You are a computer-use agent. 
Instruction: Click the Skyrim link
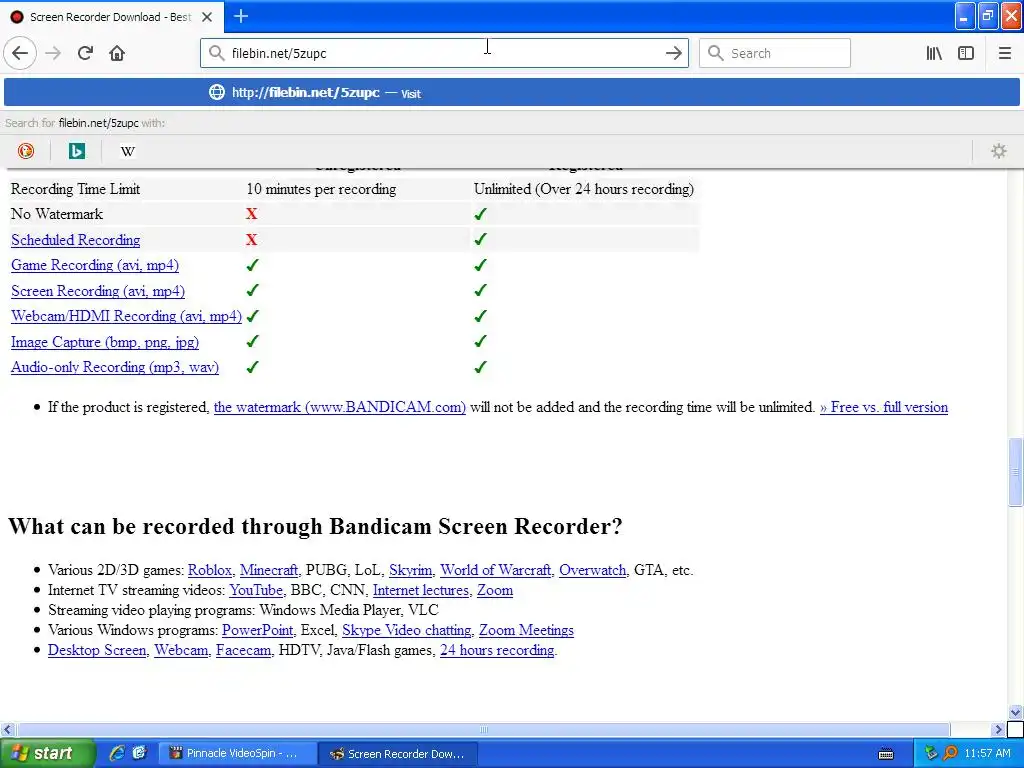[410, 570]
